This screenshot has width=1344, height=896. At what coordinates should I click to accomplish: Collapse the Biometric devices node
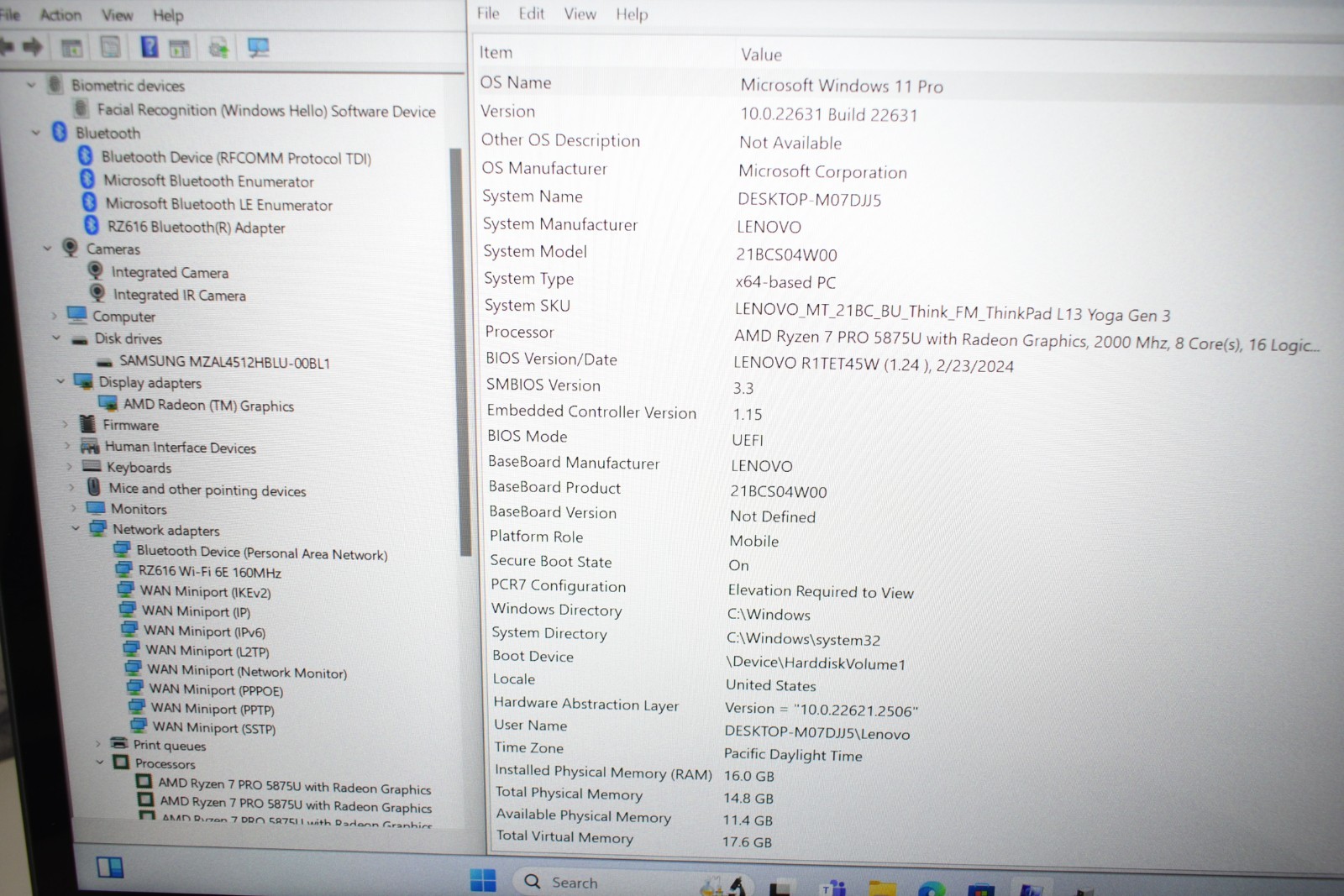coord(31,85)
